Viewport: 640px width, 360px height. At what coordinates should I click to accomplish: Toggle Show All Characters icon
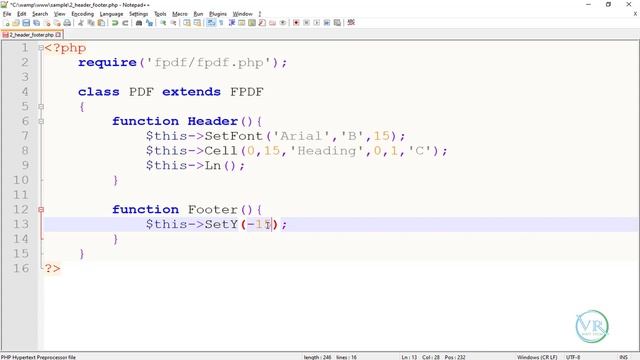[221, 23]
